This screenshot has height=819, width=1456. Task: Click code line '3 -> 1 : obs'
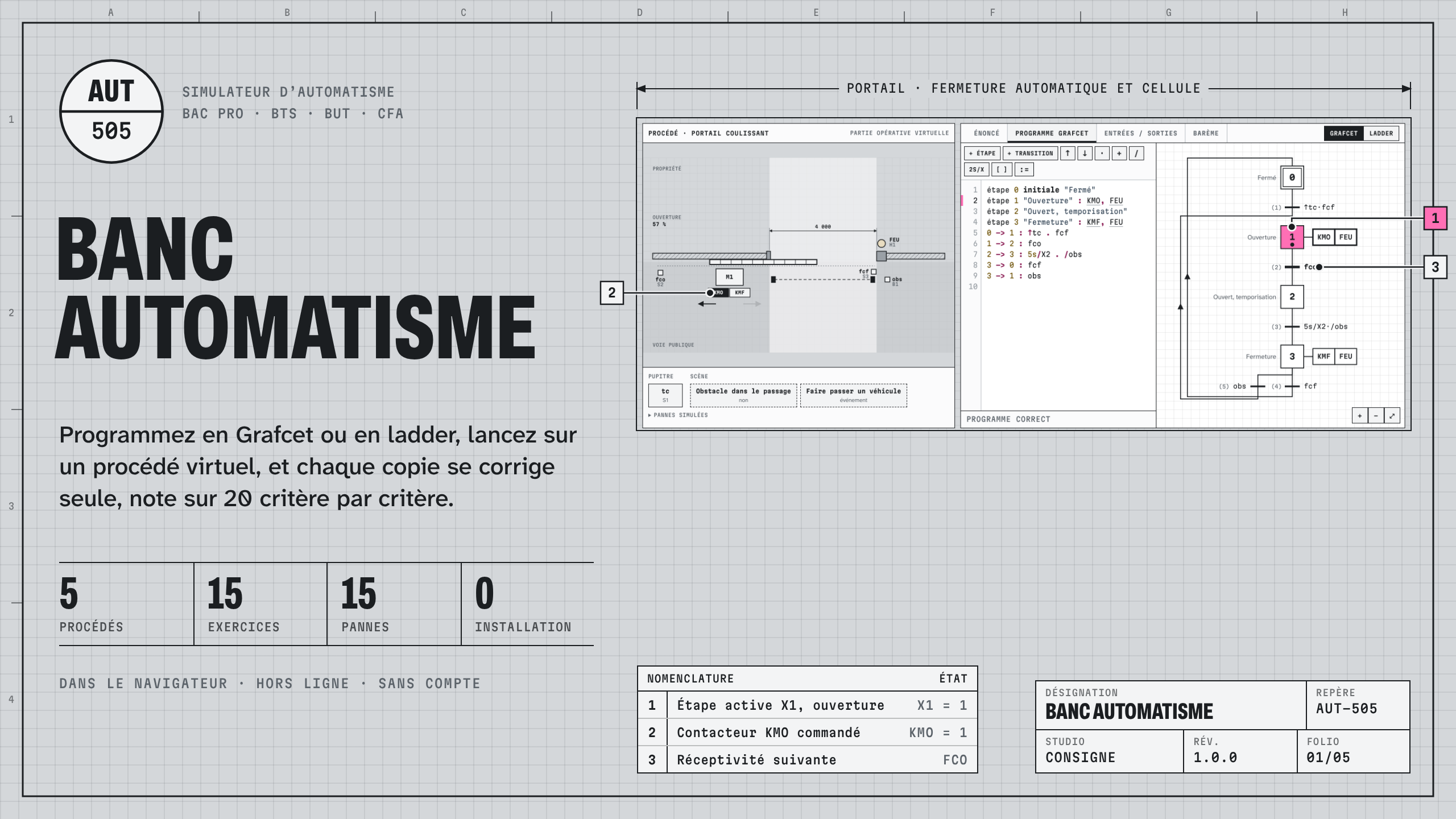(1014, 276)
